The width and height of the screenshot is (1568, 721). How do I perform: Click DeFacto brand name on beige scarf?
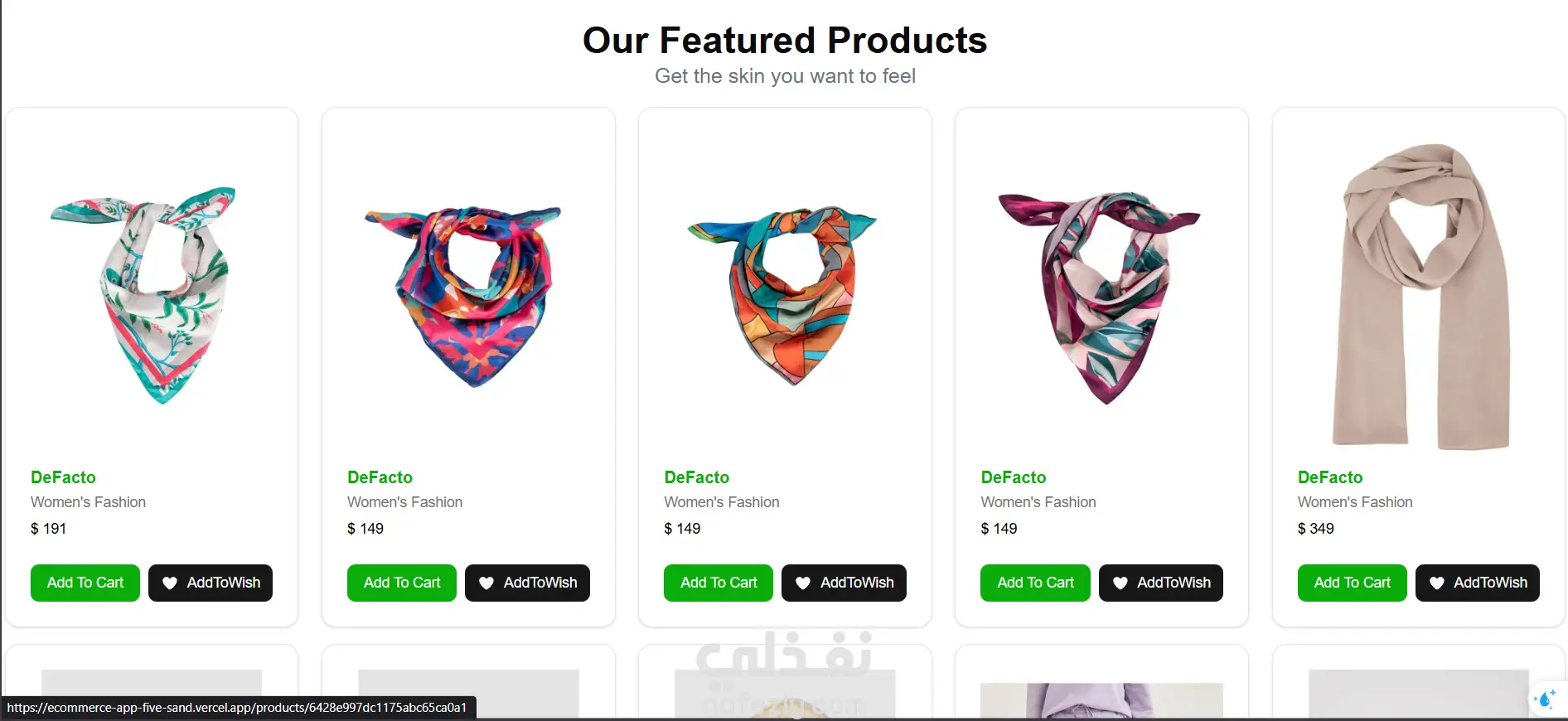1330,477
